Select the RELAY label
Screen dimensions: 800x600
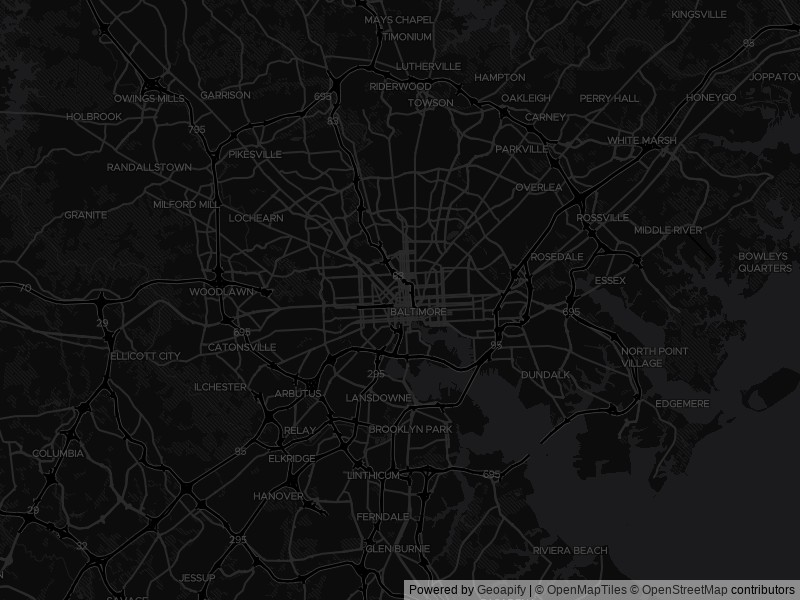tap(299, 431)
